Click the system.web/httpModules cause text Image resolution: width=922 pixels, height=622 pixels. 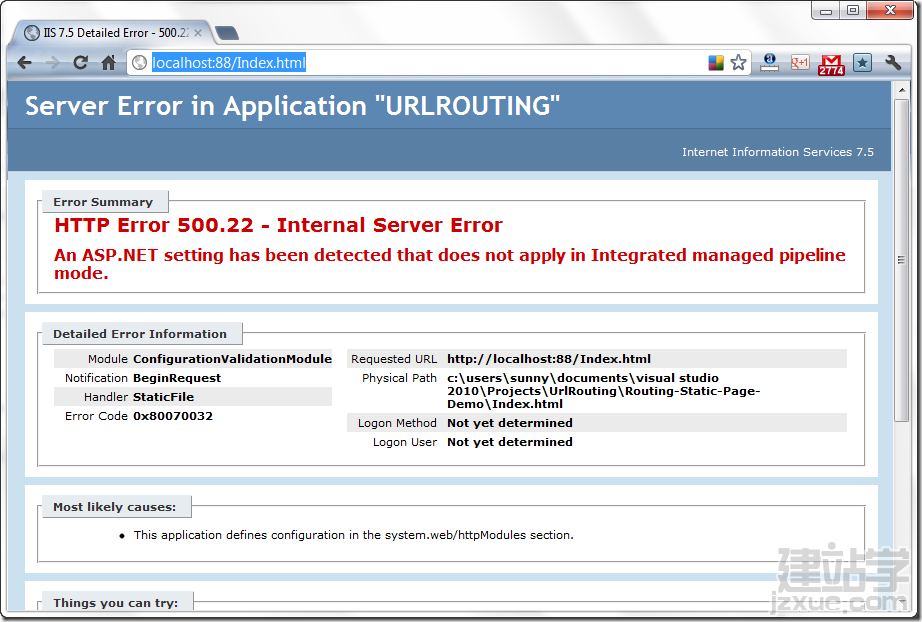353,535
